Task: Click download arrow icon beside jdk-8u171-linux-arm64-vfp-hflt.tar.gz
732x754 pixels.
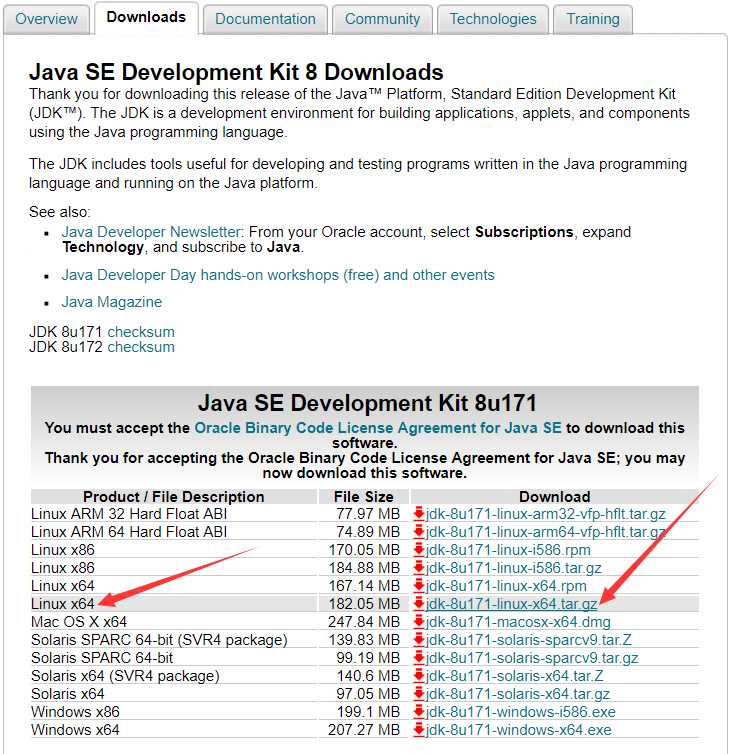Action: click(418, 532)
